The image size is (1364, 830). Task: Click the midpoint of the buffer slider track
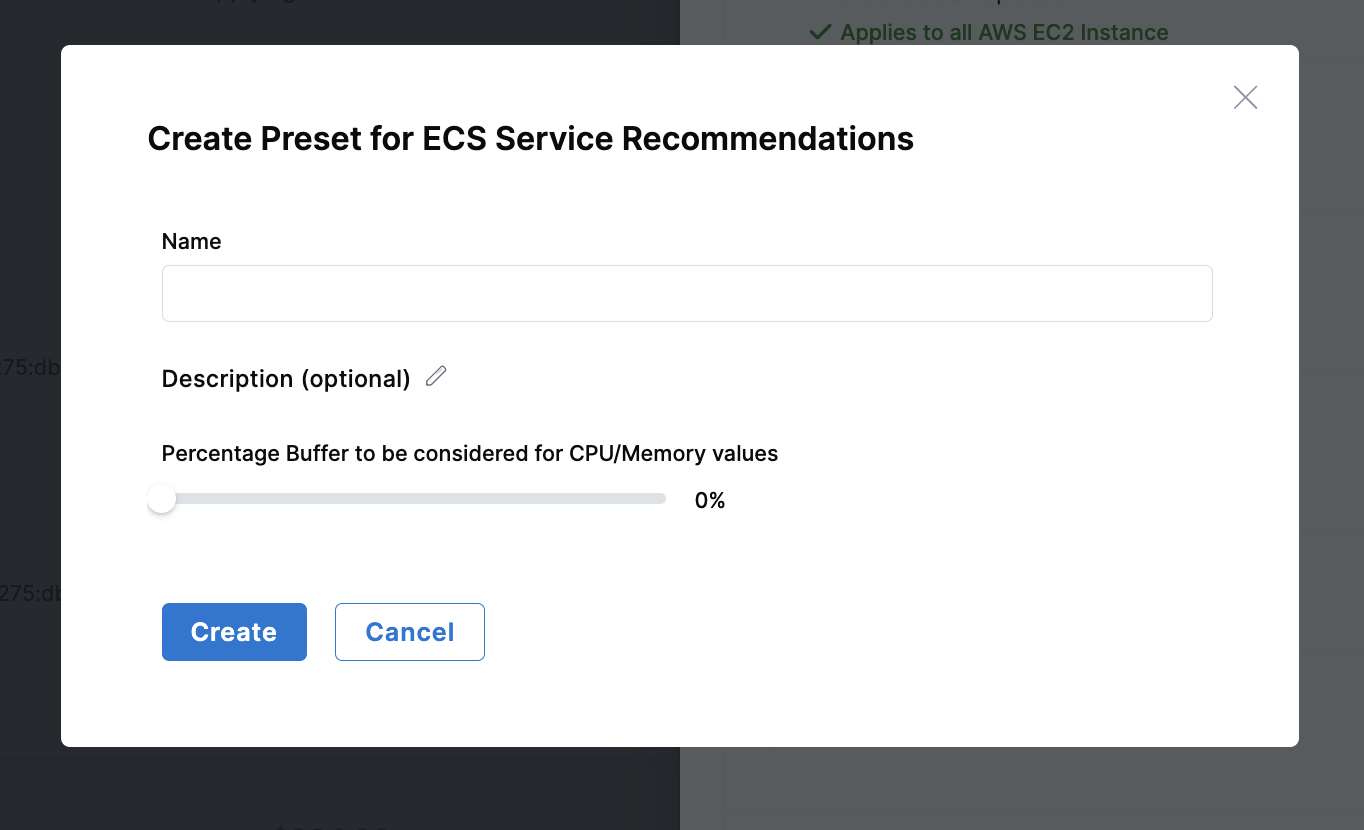coord(414,499)
